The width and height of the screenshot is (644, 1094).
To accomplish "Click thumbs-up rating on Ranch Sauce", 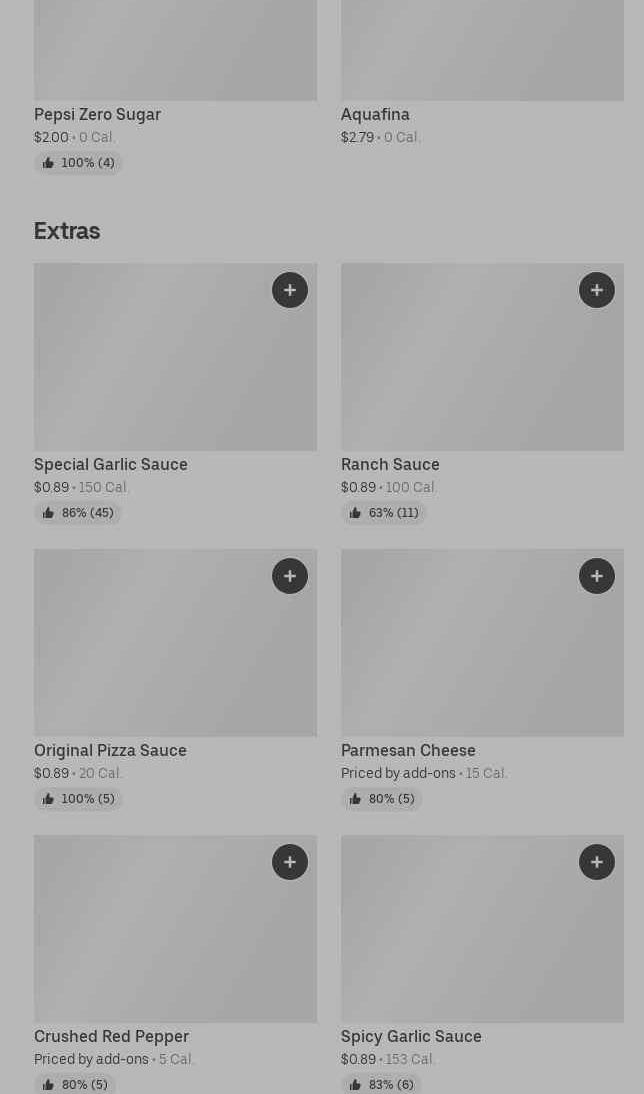I will point(384,513).
